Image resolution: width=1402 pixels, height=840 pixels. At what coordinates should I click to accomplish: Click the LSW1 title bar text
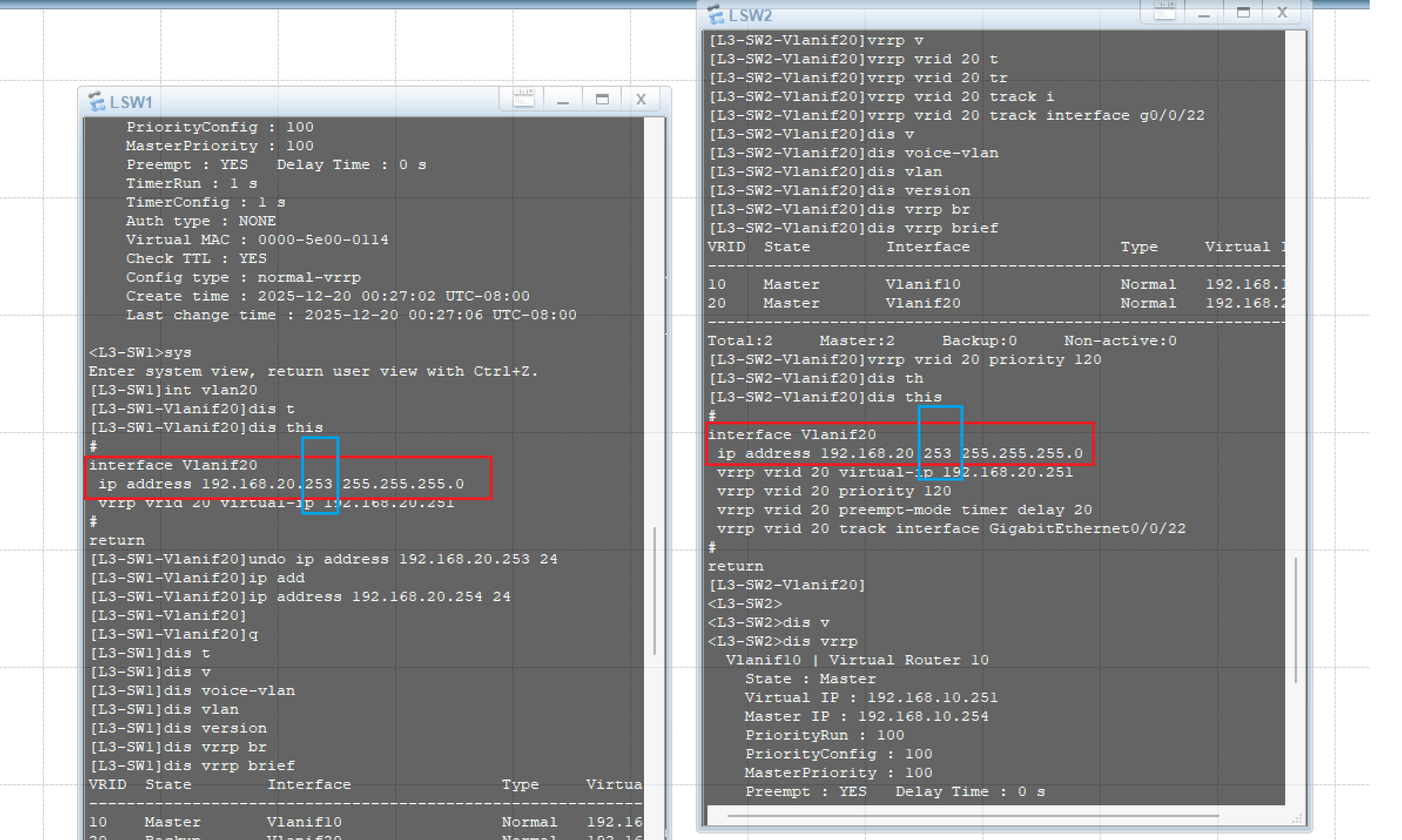tap(131, 102)
